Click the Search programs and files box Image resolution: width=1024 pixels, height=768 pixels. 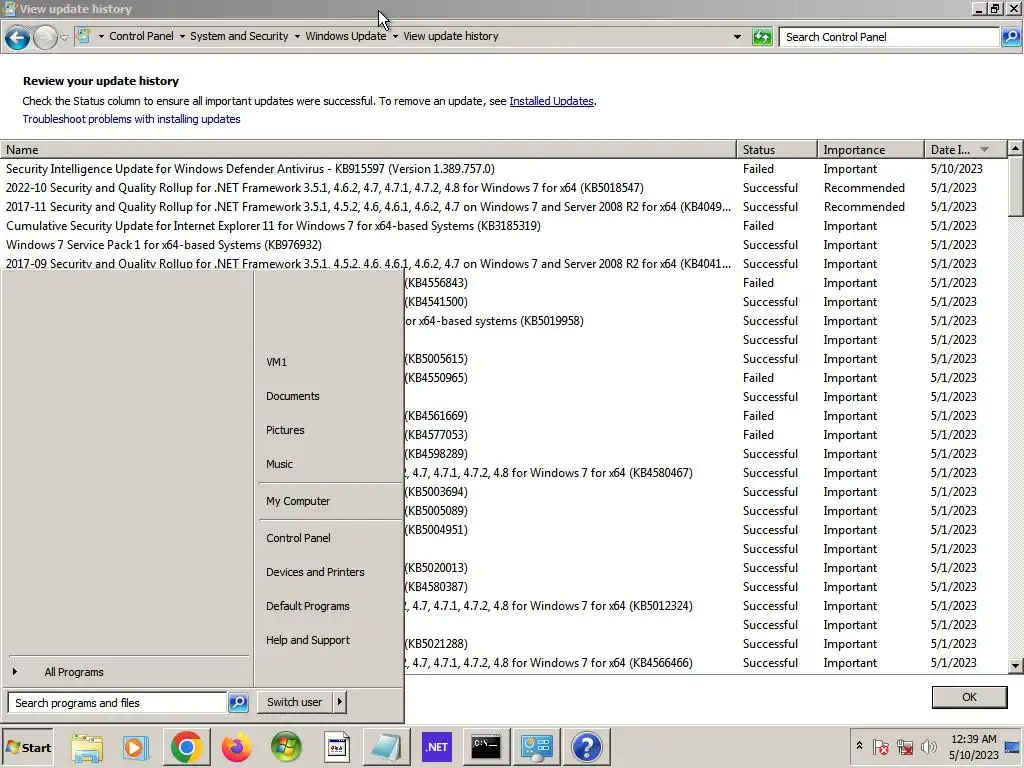118,703
